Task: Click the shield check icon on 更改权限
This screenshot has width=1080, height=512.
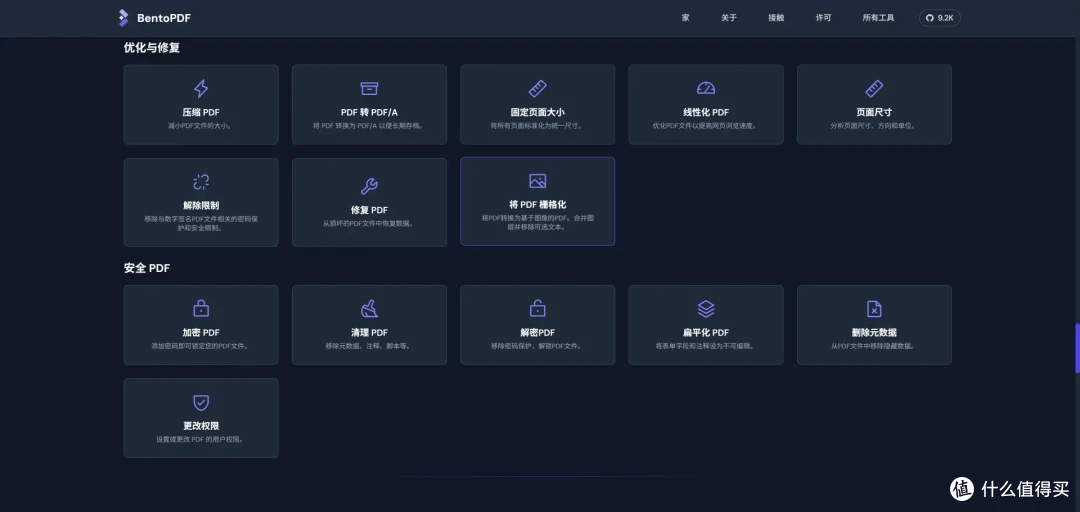Action: (201, 402)
